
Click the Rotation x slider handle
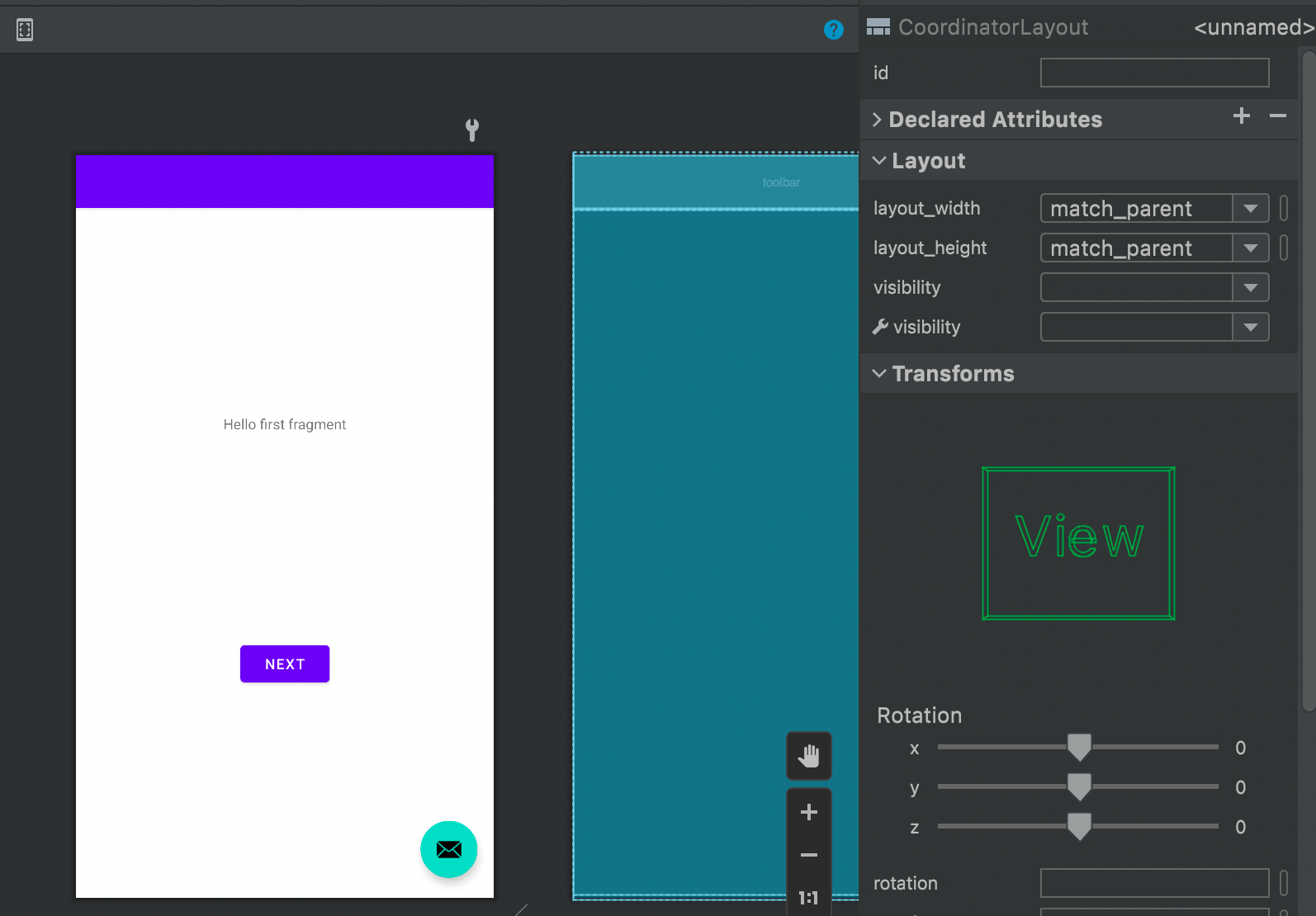coord(1078,747)
